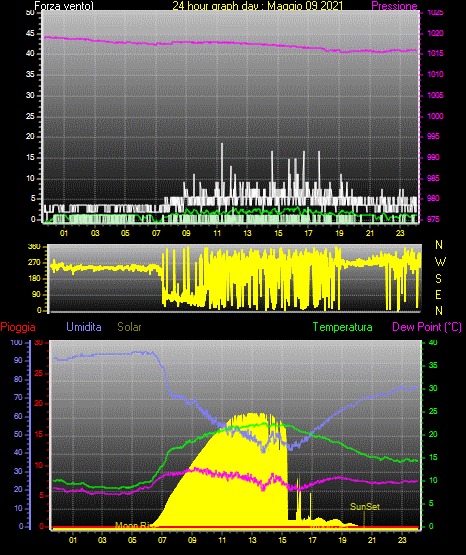466x555 pixels.
Task: Click the Temperatura legend label
Action: coord(343,327)
